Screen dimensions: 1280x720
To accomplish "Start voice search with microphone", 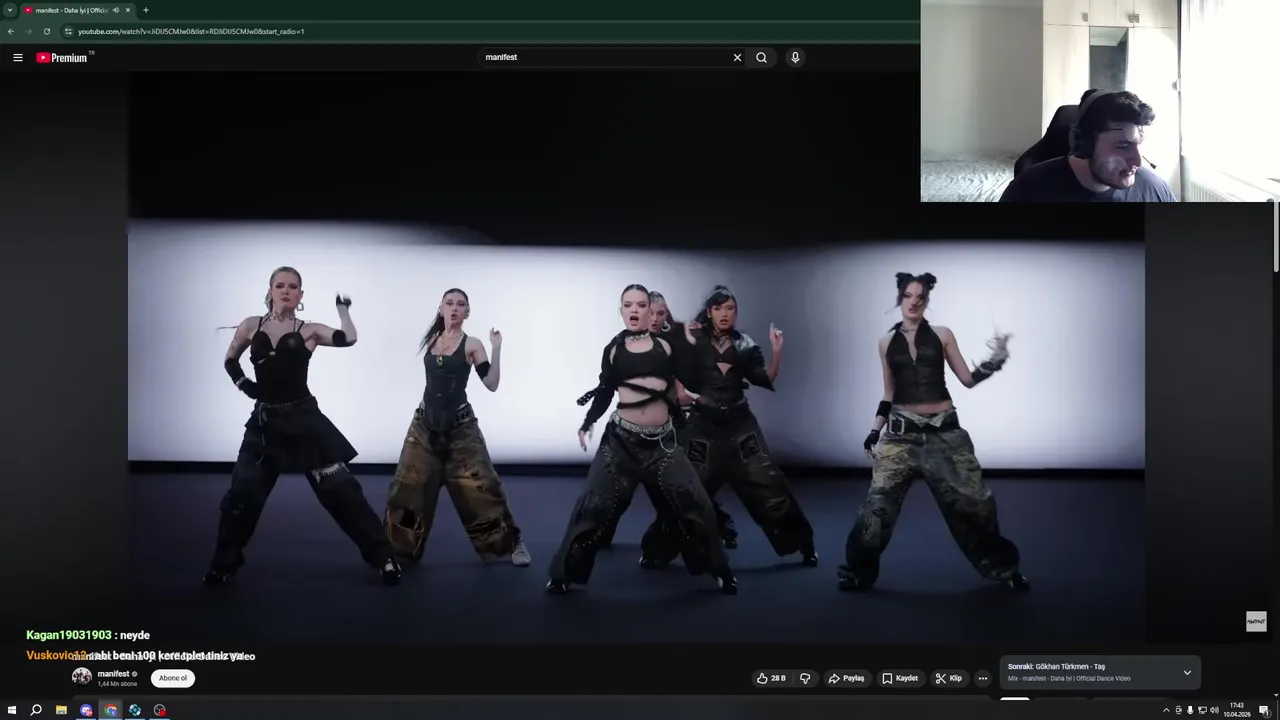I will pyautogui.click(x=795, y=57).
